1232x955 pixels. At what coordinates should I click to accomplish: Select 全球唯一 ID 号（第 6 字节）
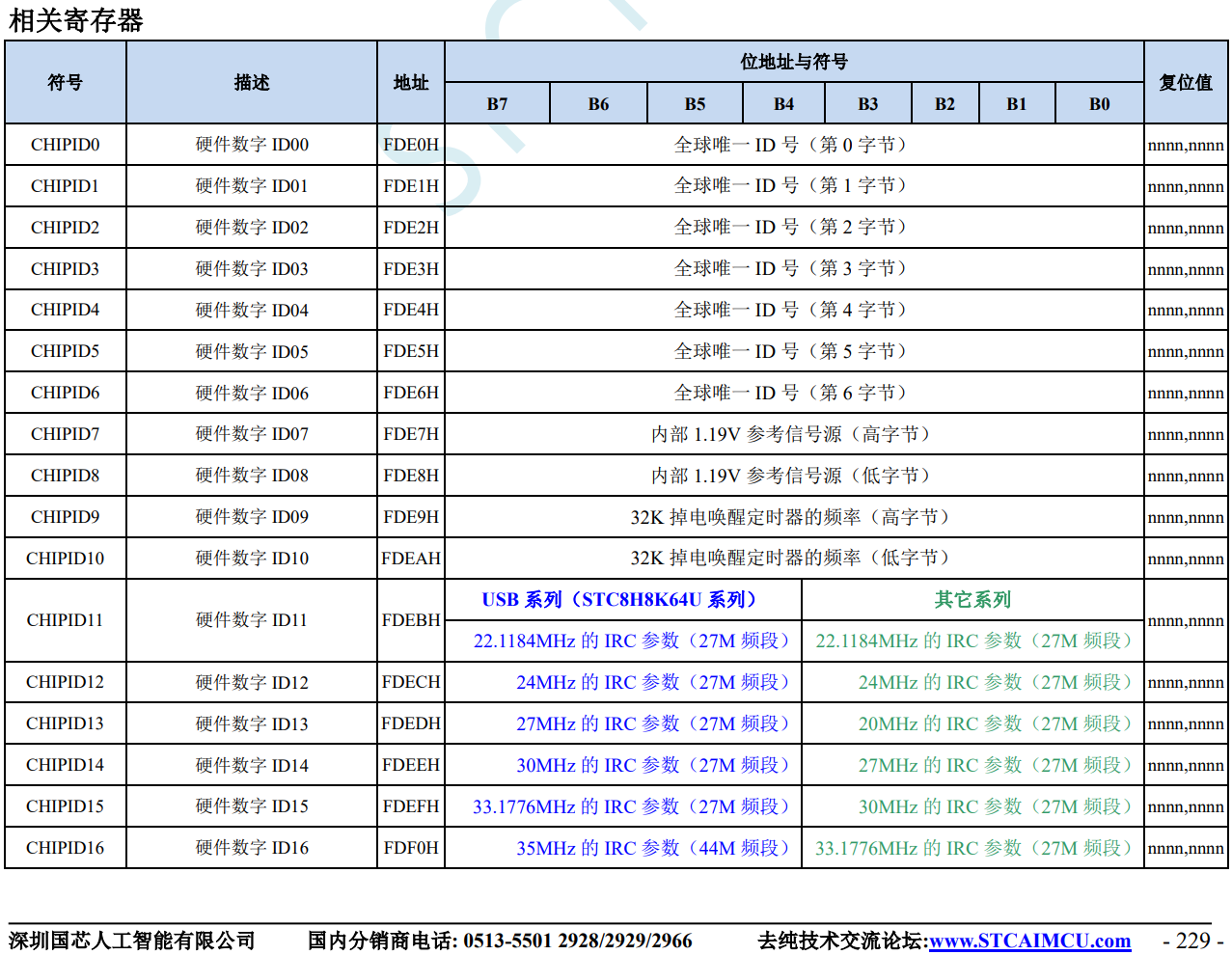(794, 393)
